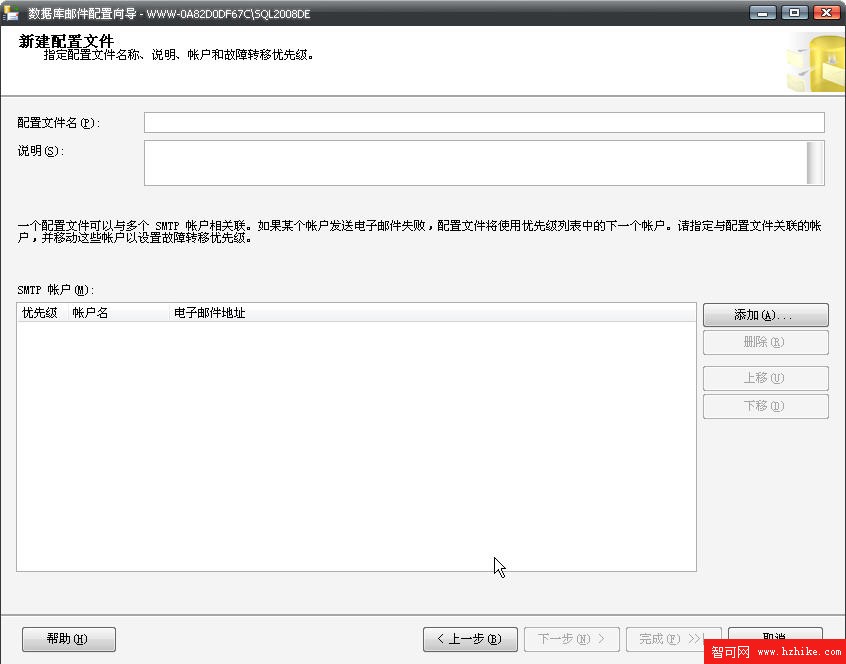Click the description box scrollbar

[816, 163]
